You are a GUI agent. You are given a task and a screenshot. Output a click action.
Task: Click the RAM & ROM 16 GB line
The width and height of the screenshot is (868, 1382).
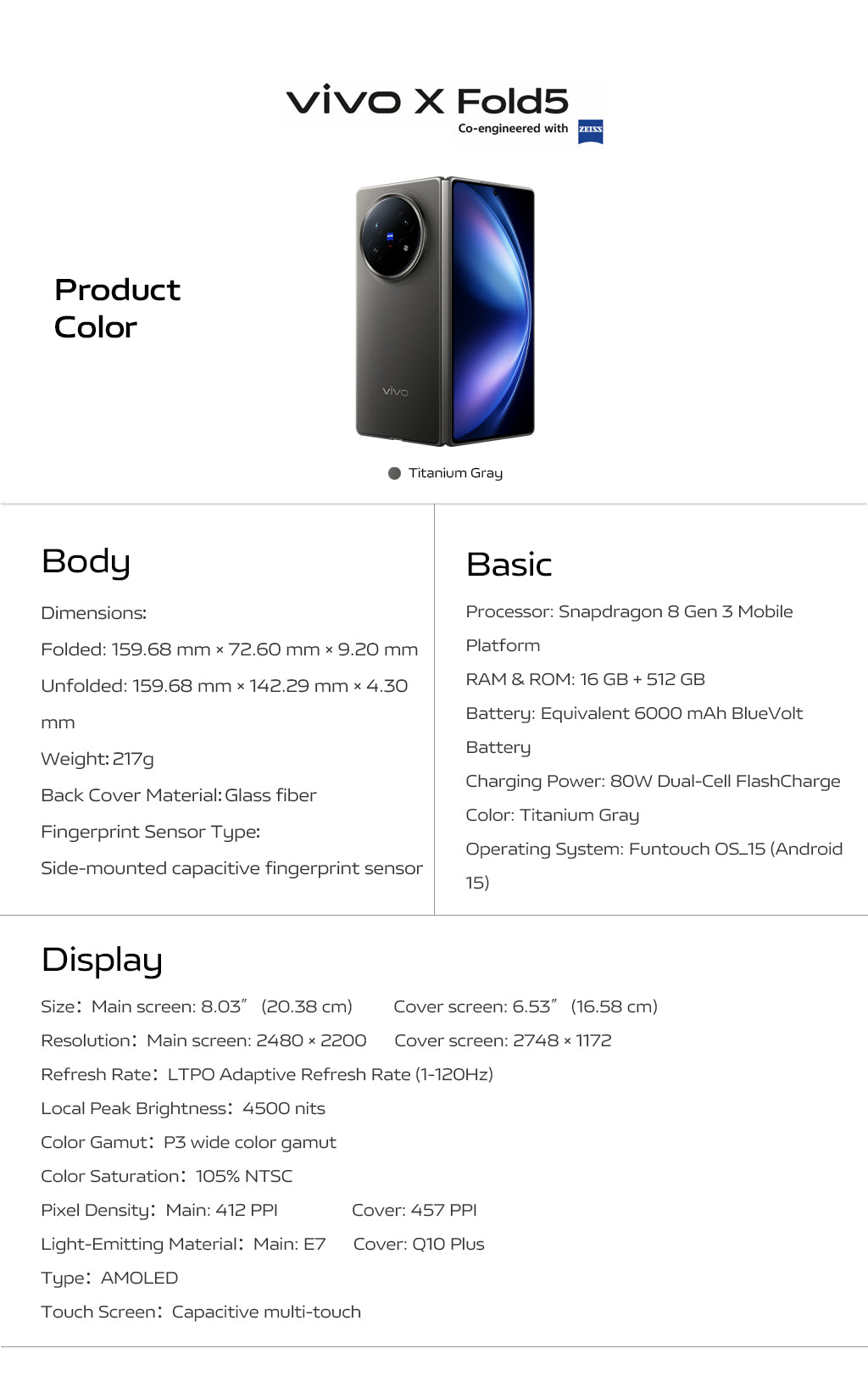pos(585,679)
